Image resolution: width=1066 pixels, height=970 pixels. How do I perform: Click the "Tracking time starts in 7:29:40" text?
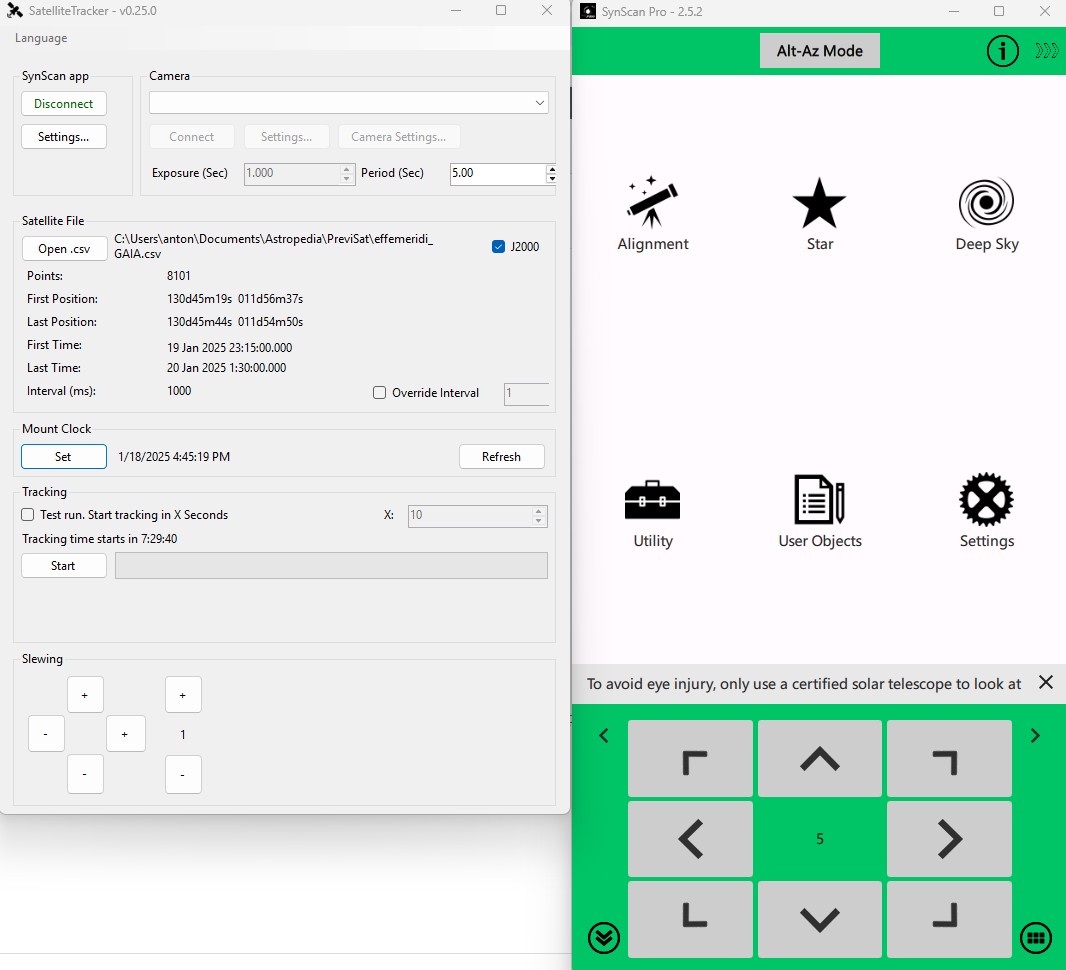99,539
